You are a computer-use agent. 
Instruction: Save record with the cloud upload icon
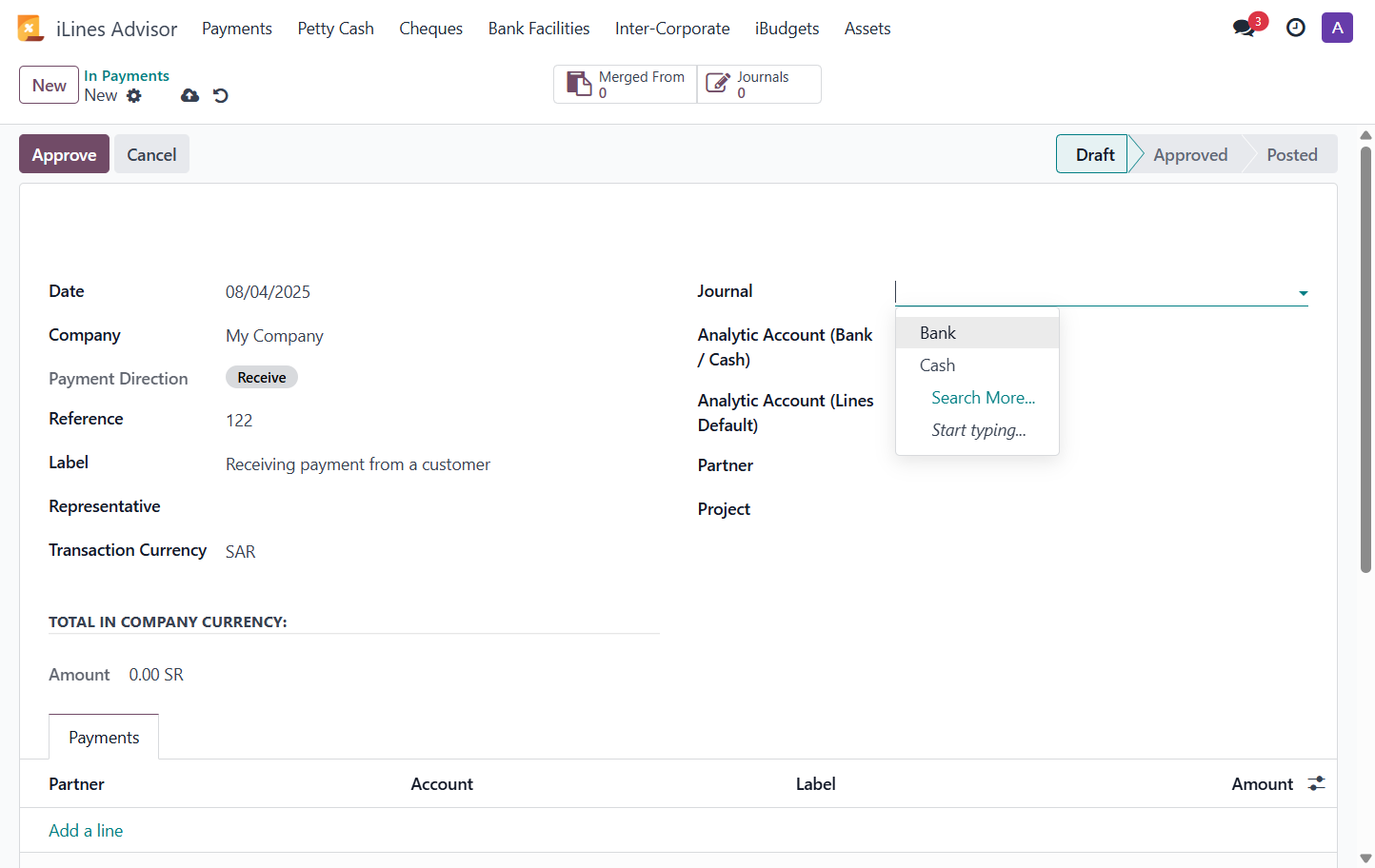tap(190, 95)
